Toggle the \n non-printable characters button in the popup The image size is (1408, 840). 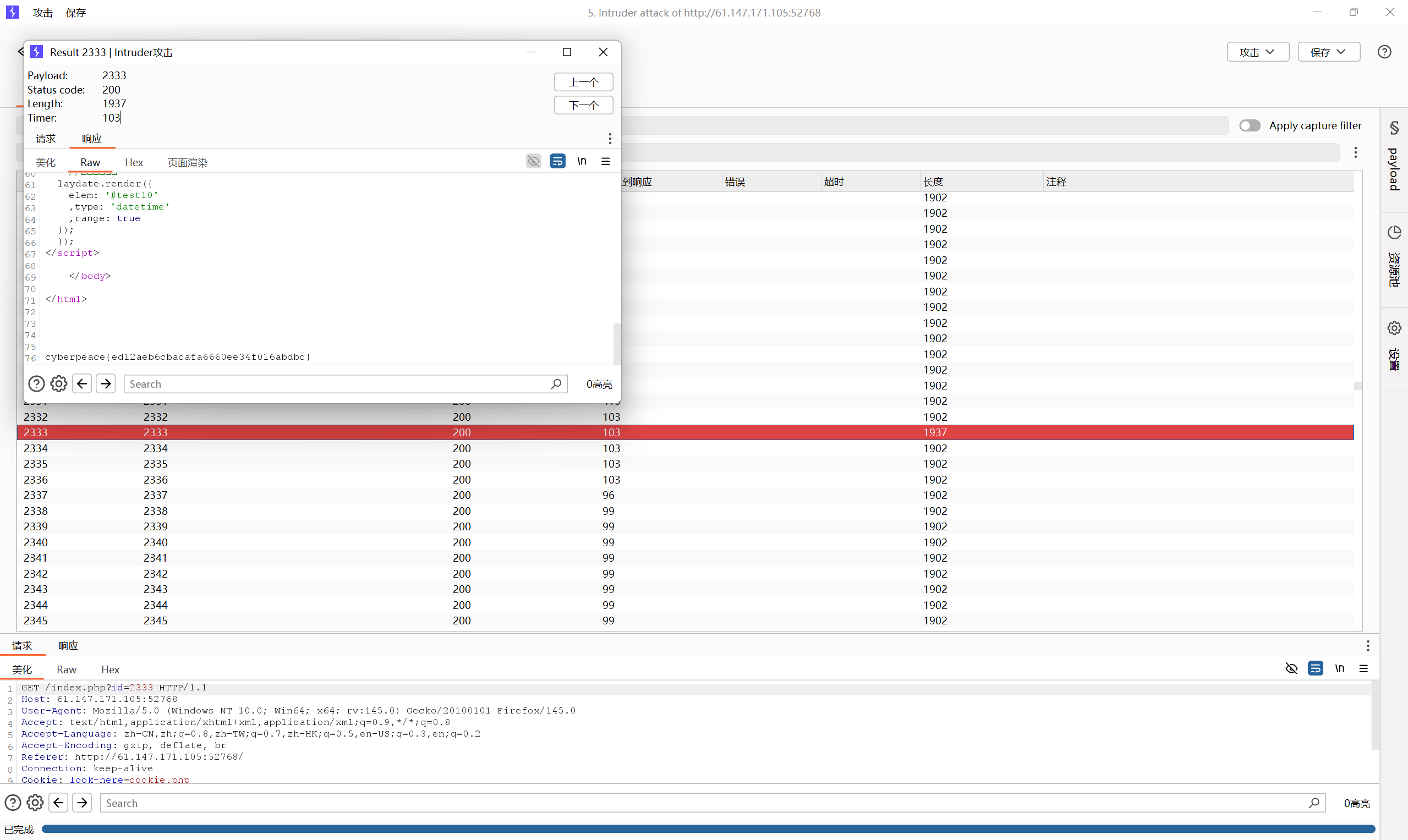click(x=582, y=161)
